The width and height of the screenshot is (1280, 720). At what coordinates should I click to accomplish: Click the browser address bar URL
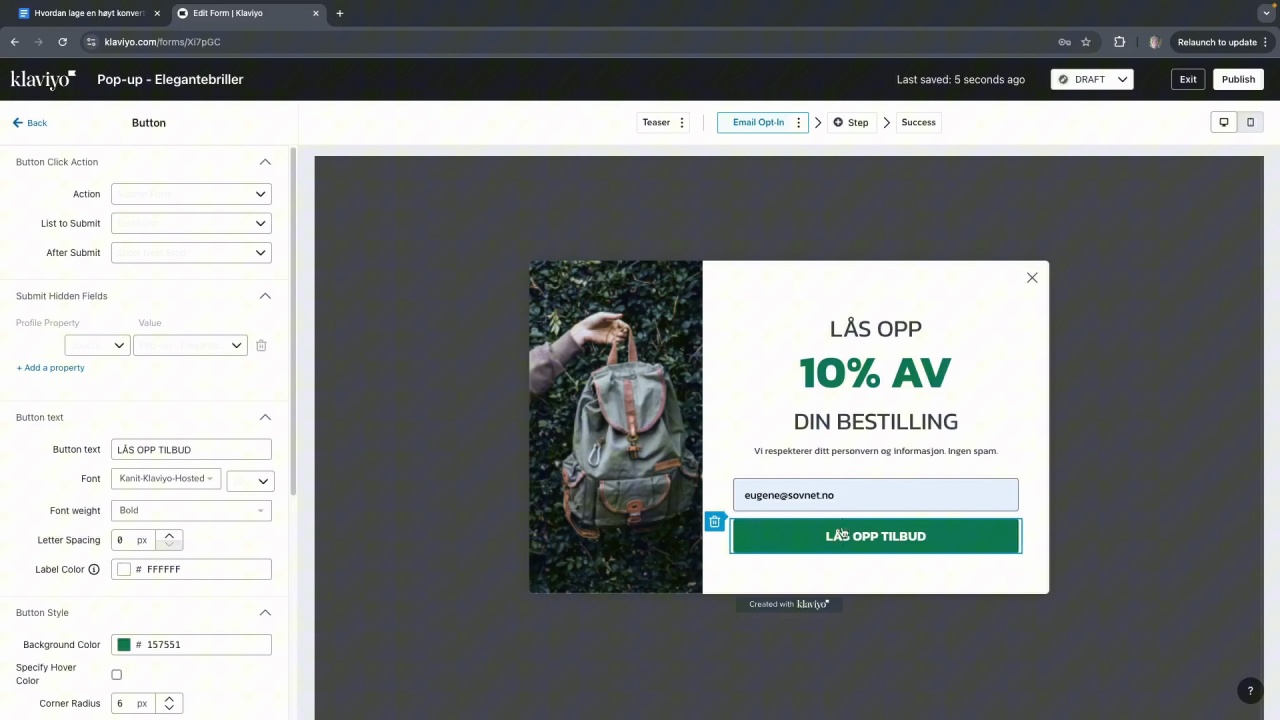tap(162, 42)
